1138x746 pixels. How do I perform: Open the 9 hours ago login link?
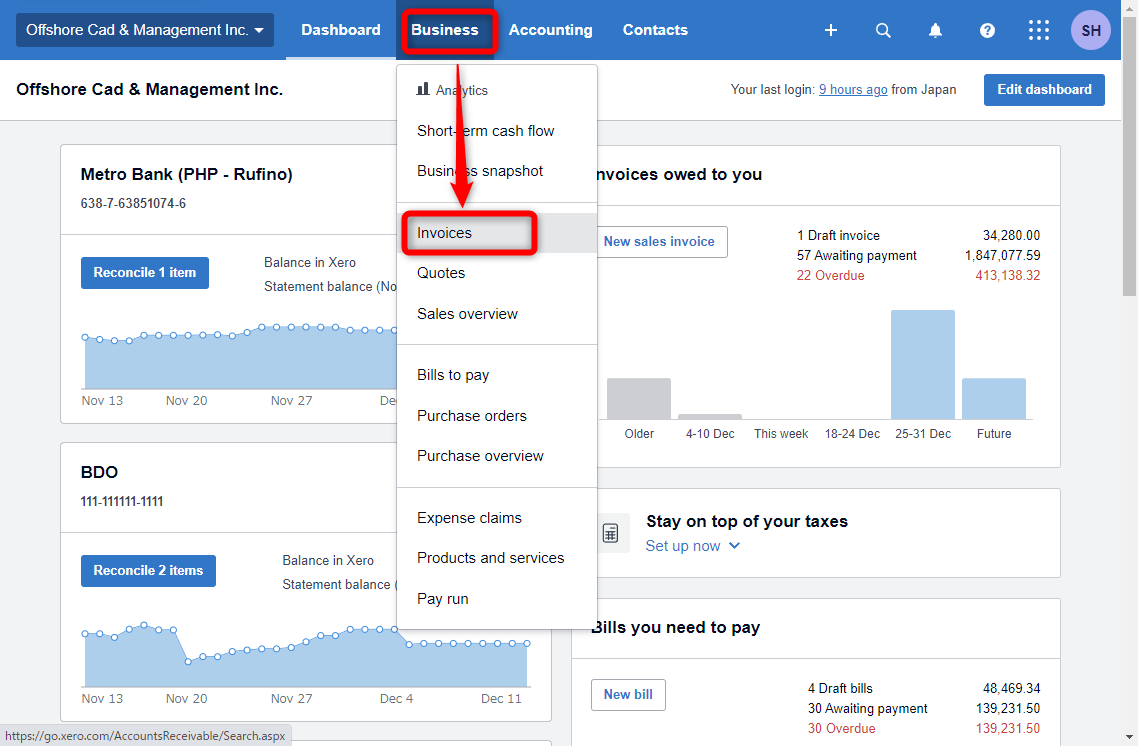[853, 89]
